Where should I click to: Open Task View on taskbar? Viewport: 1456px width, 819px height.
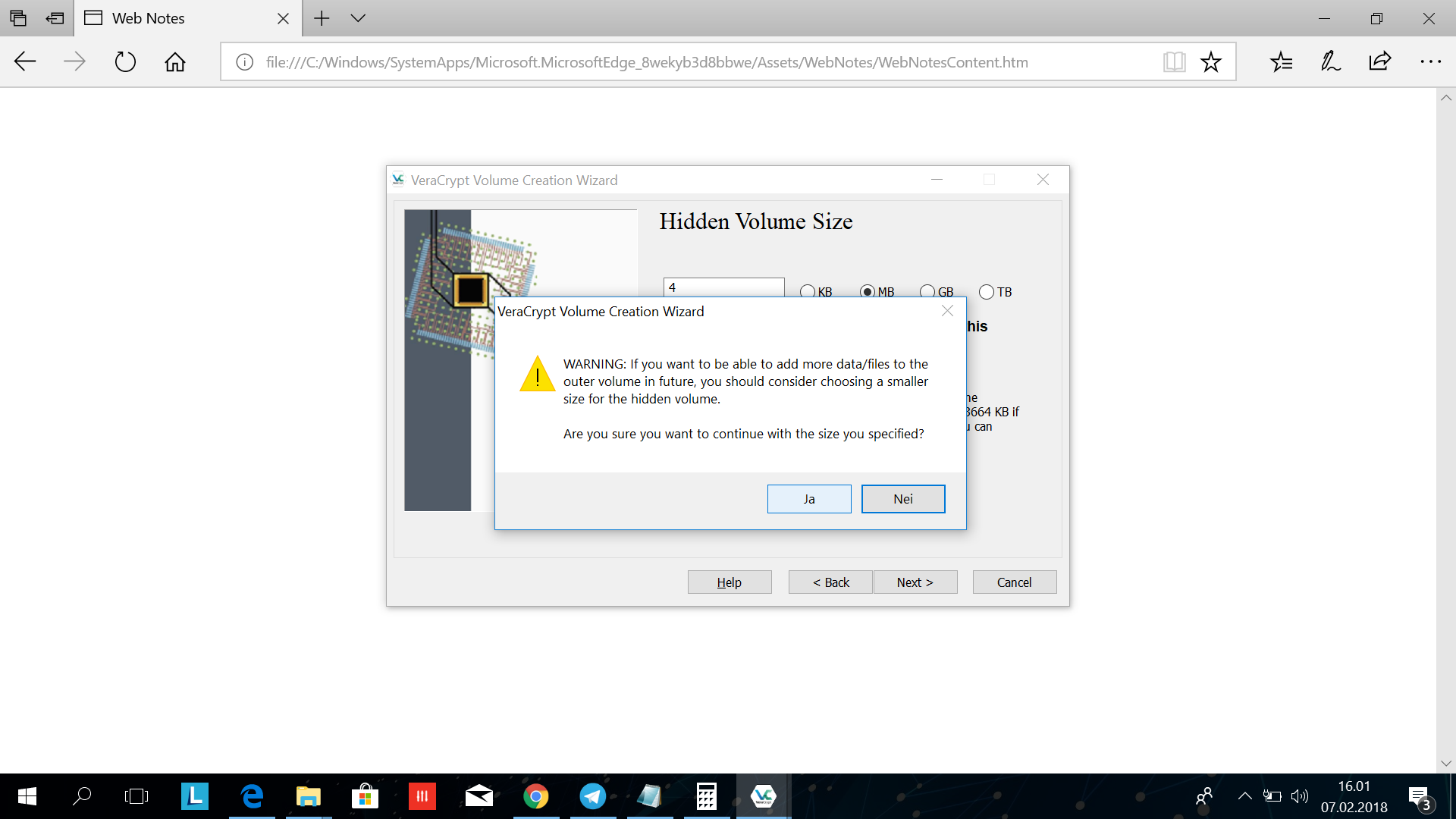click(x=136, y=796)
